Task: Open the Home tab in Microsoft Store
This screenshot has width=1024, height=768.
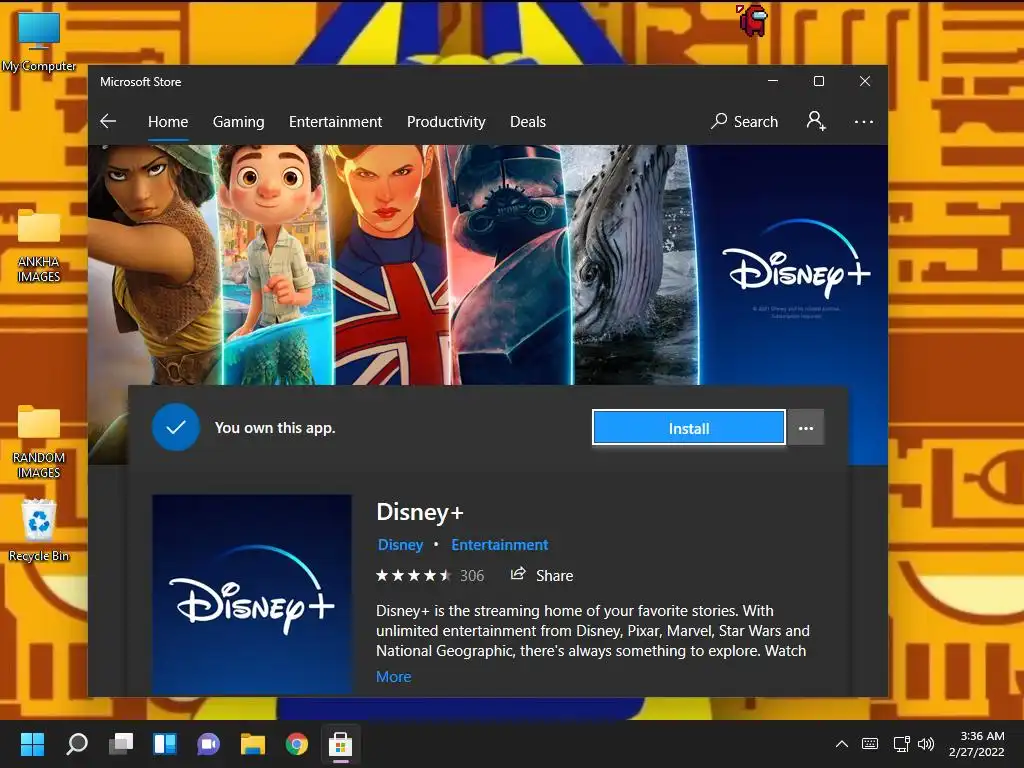Action: click(x=168, y=121)
